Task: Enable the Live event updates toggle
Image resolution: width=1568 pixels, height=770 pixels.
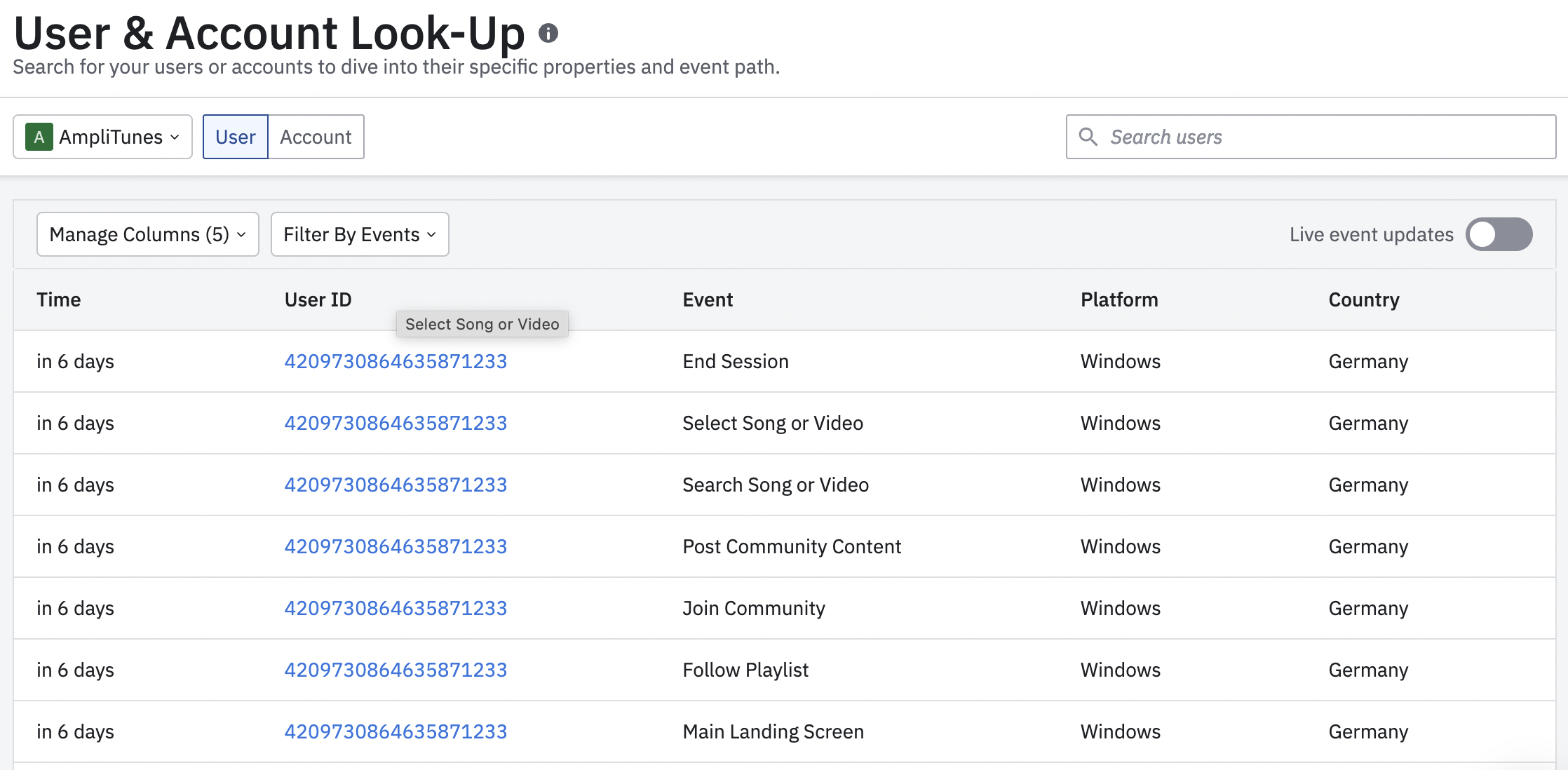Action: 1499,234
